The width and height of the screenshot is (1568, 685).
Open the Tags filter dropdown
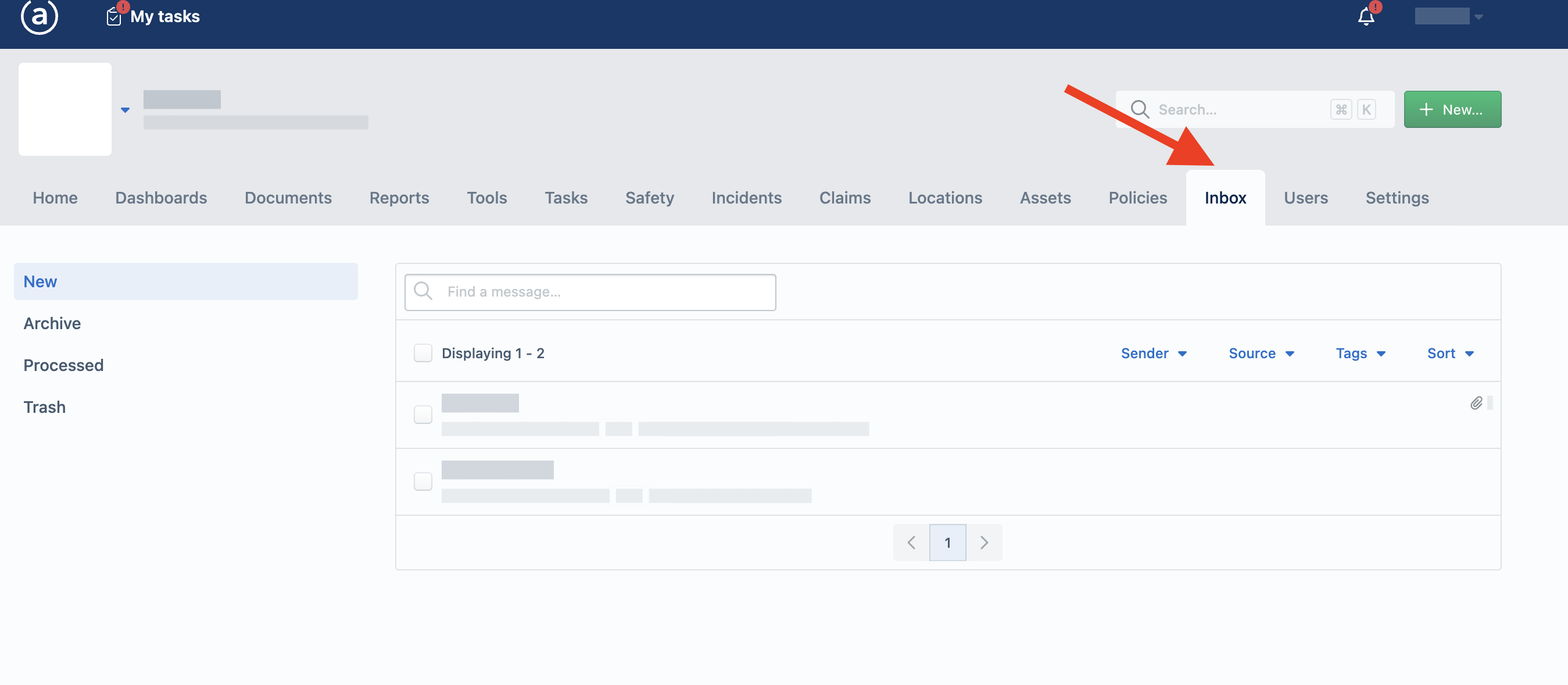pos(1361,354)
